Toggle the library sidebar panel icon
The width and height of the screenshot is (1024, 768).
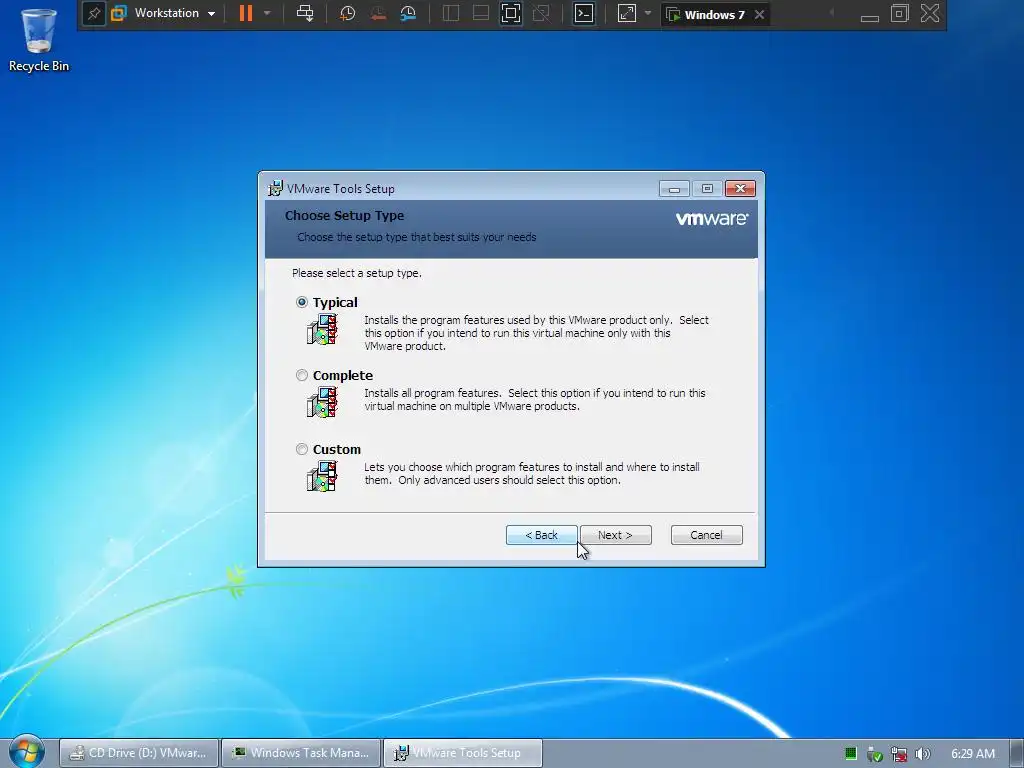pyautogui.click(x=451, y=13)
